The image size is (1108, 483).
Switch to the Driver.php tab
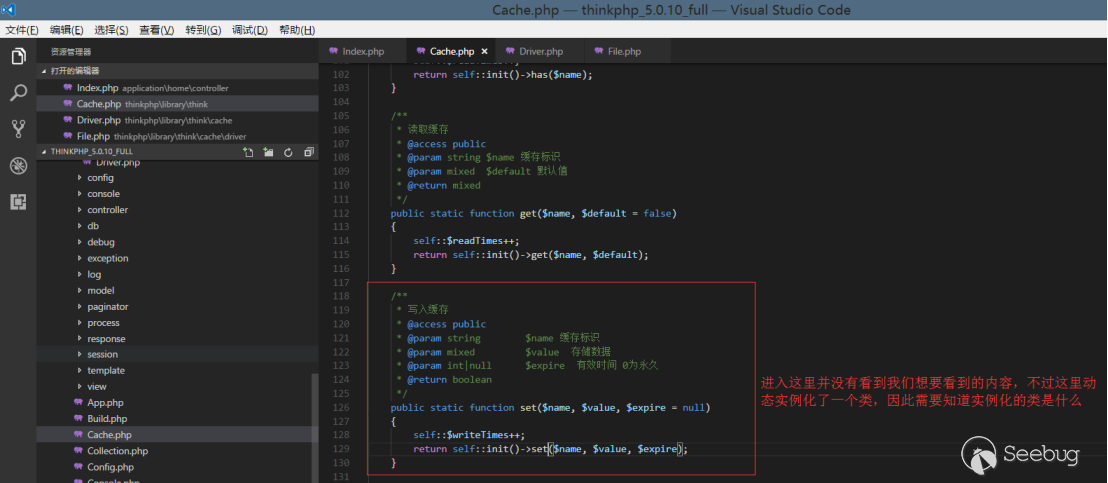click(541, 52)
